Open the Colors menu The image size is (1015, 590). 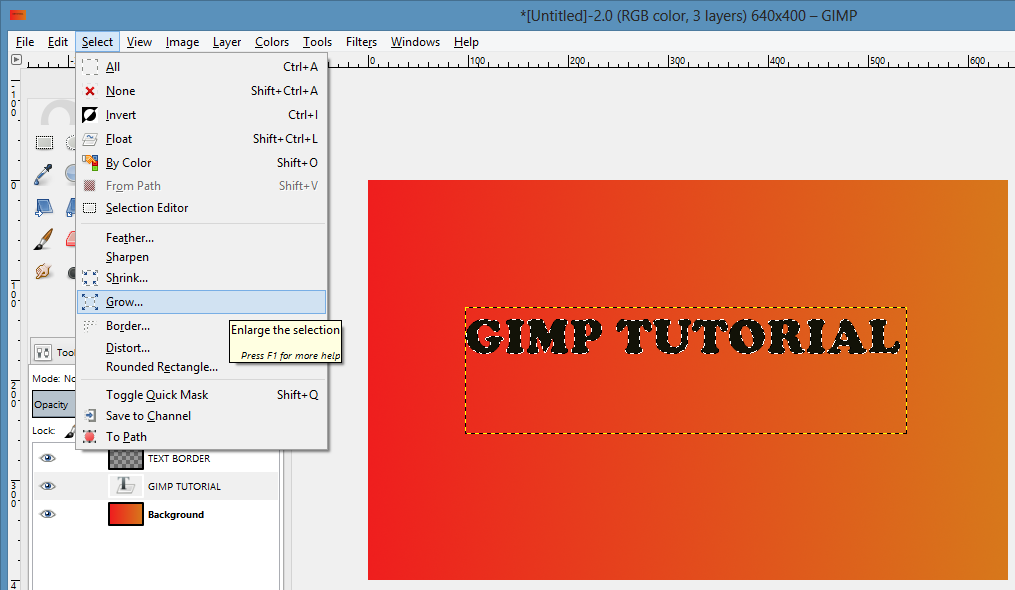(x=272, y=41)
